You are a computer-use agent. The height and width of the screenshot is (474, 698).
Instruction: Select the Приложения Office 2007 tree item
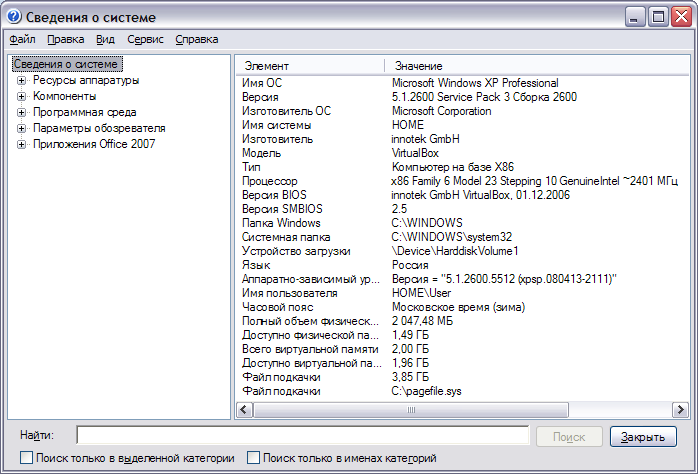click(94, 145)
